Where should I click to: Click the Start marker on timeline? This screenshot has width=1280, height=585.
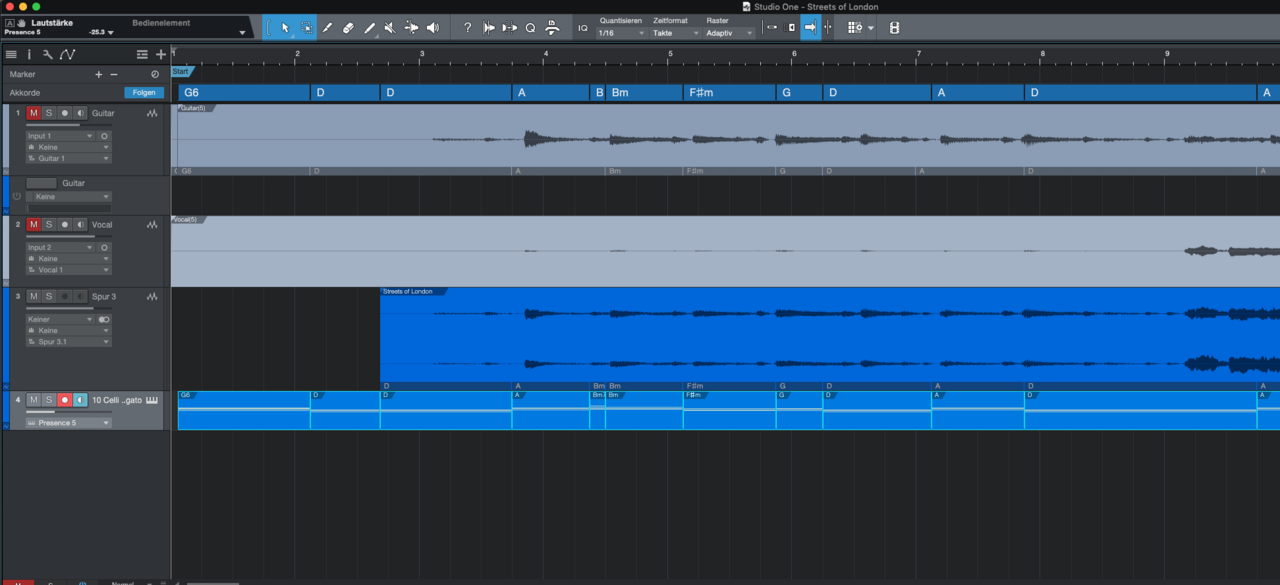coord(181,71)
